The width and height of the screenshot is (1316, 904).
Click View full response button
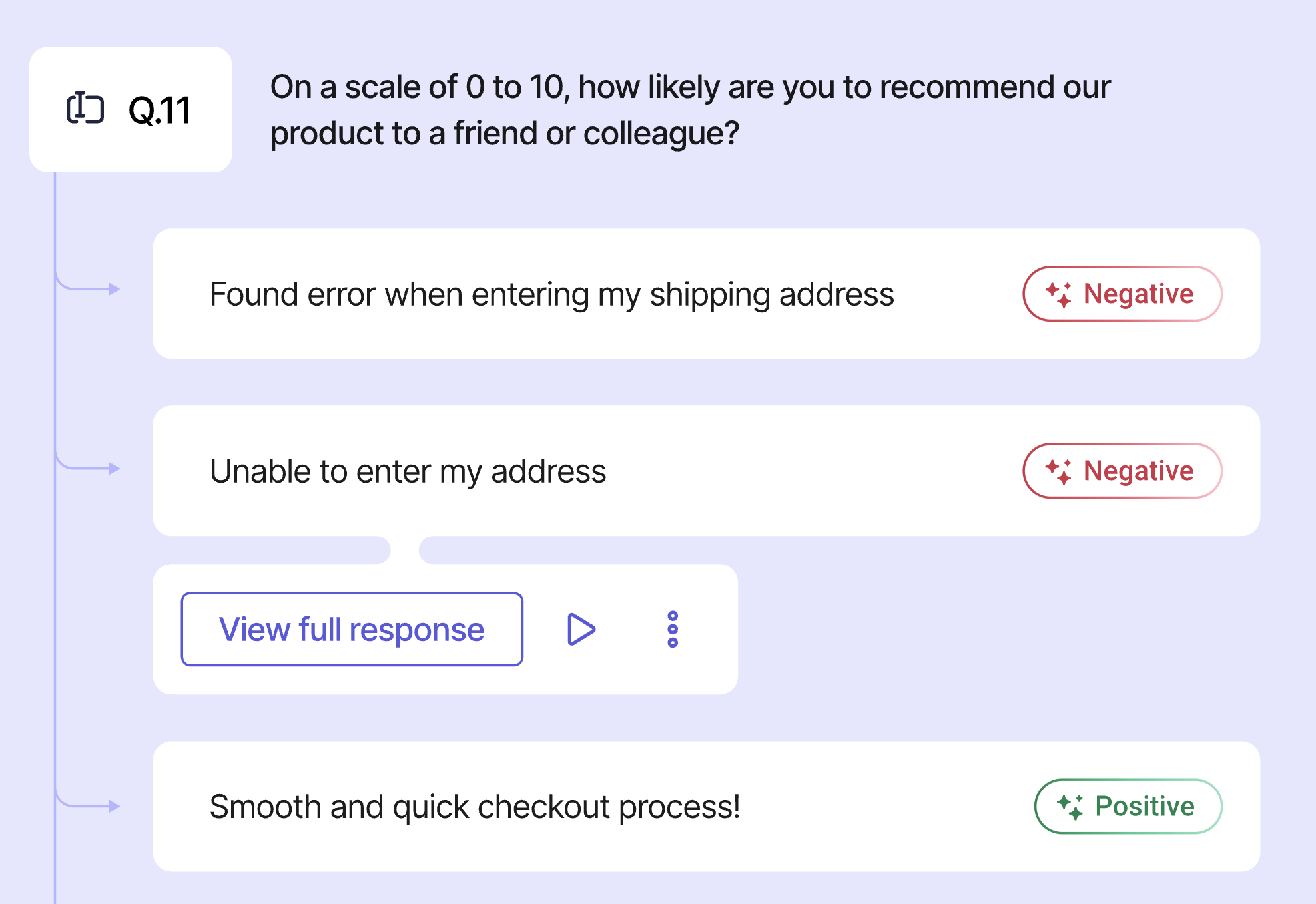coord(352,629)
